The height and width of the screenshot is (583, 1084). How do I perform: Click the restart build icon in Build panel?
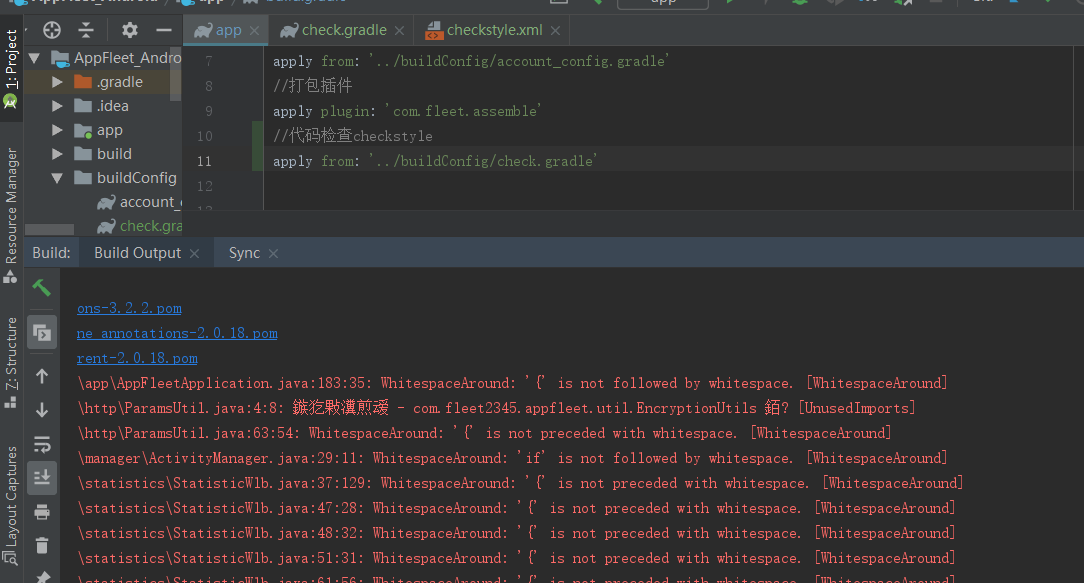point(42,333)
